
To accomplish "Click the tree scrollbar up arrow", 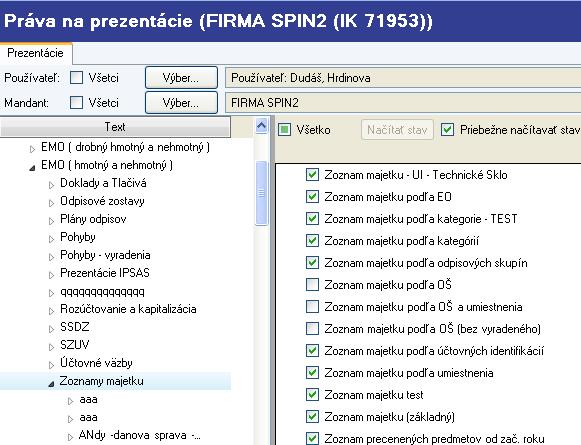I will point(261,126).
